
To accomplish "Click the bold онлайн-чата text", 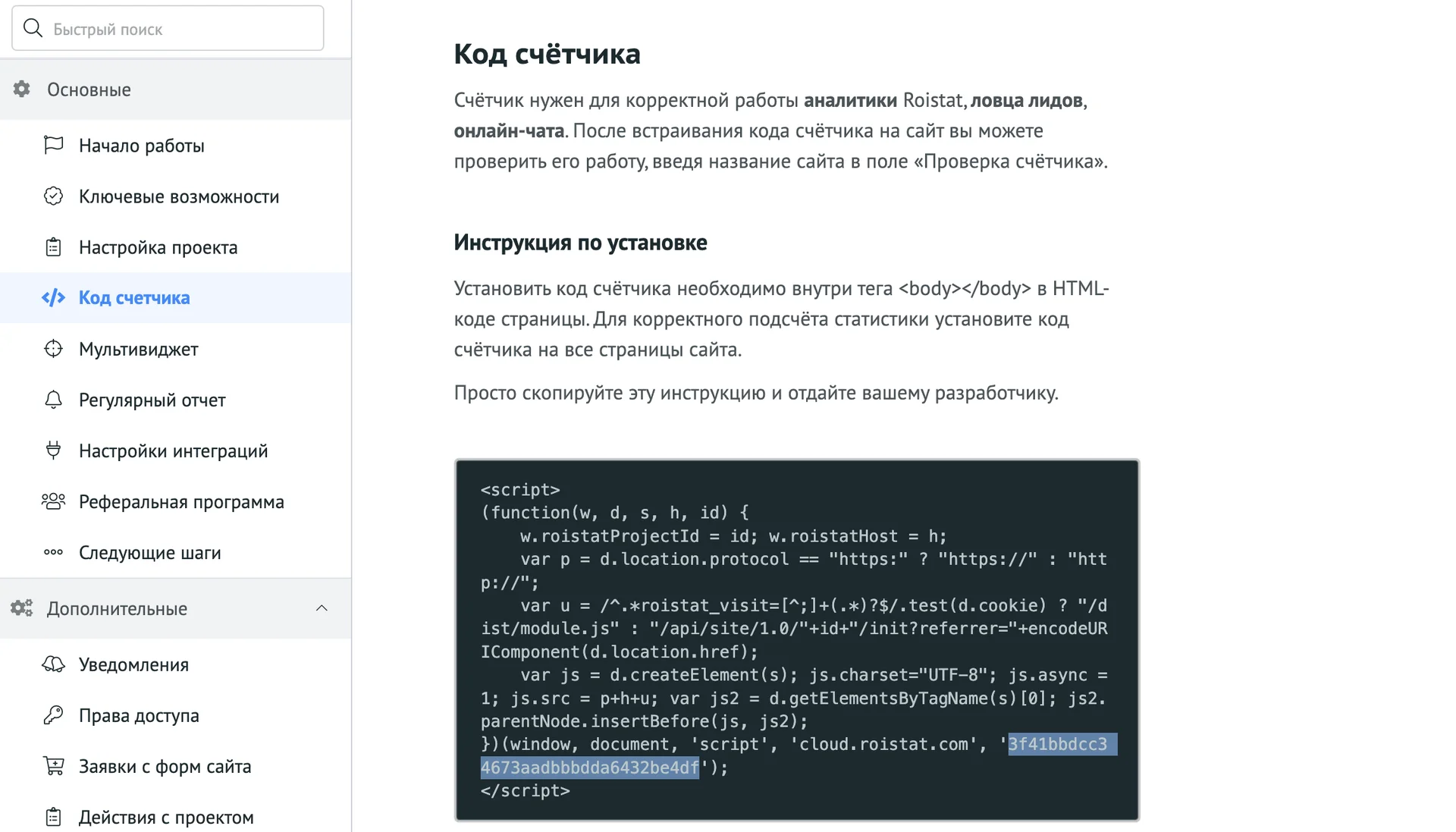I will pos(509,130).
